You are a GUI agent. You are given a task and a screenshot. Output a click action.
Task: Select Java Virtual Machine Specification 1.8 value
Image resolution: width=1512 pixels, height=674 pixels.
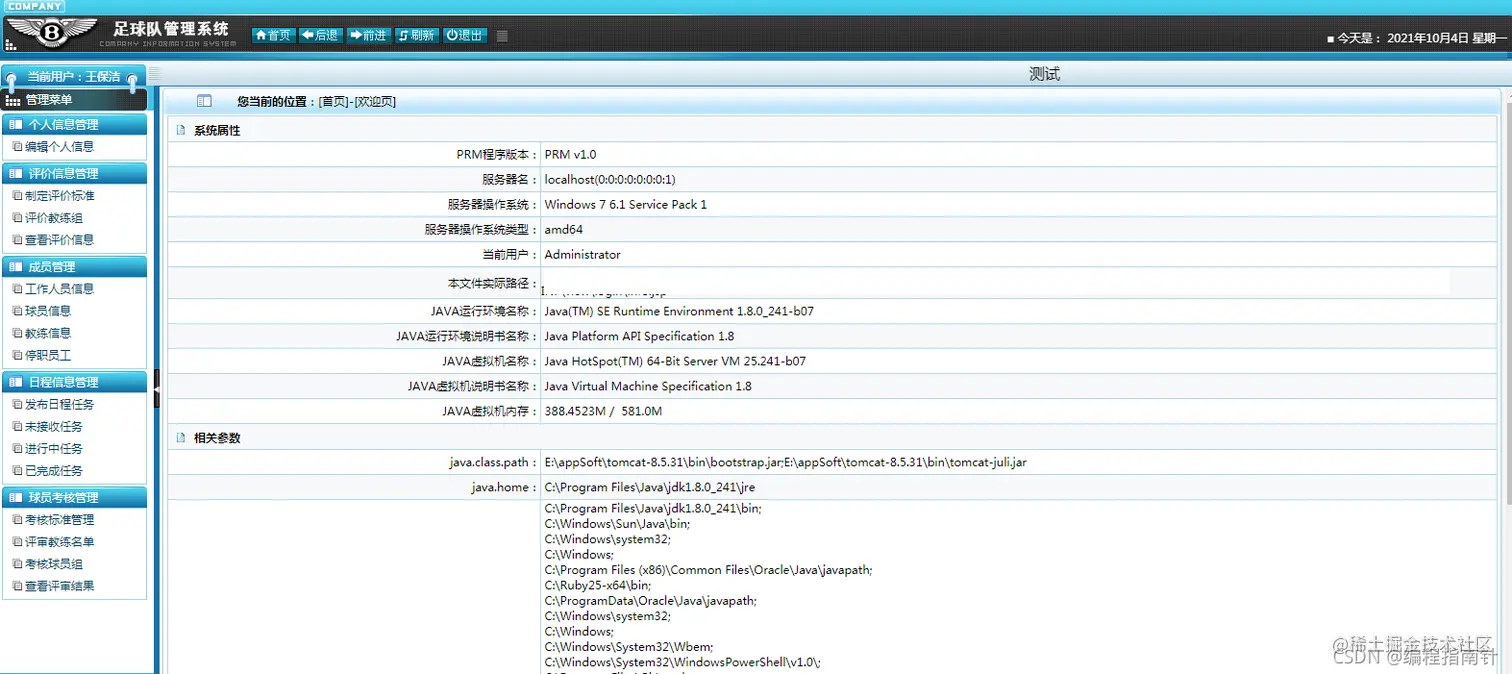coord(648,386)
